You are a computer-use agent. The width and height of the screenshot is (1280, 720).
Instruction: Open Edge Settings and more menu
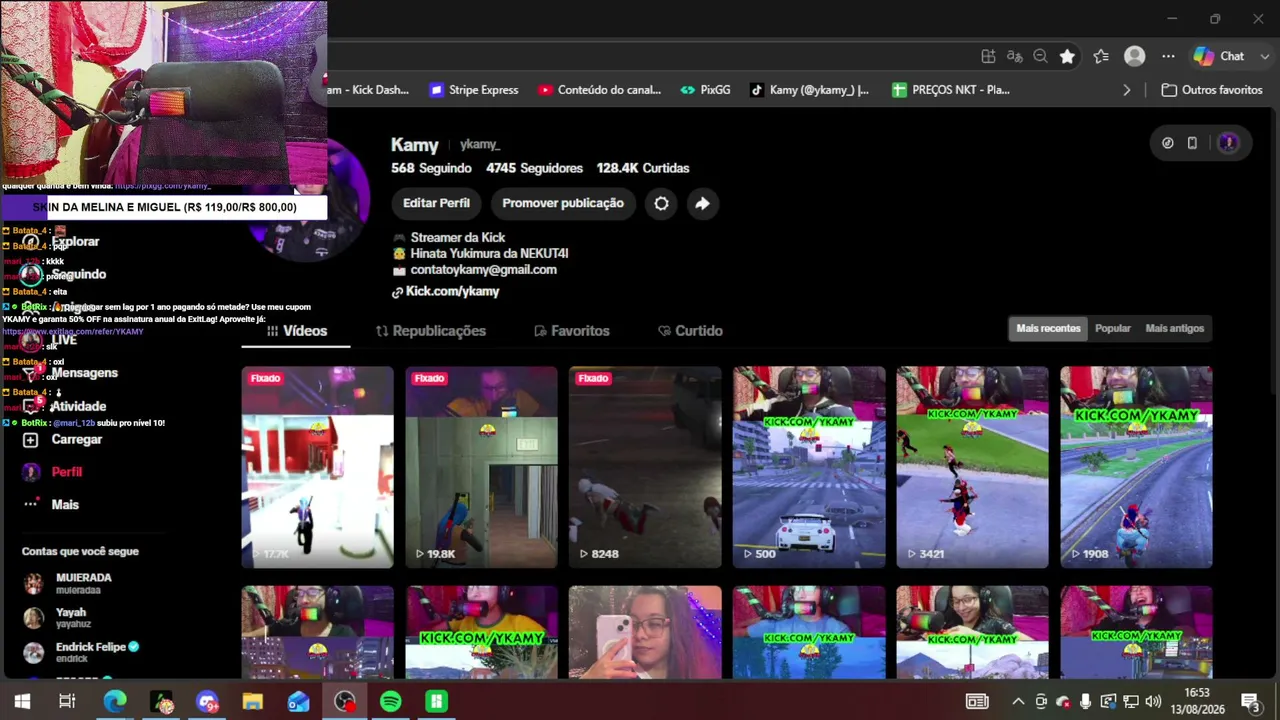click(x=1168, y=57)
